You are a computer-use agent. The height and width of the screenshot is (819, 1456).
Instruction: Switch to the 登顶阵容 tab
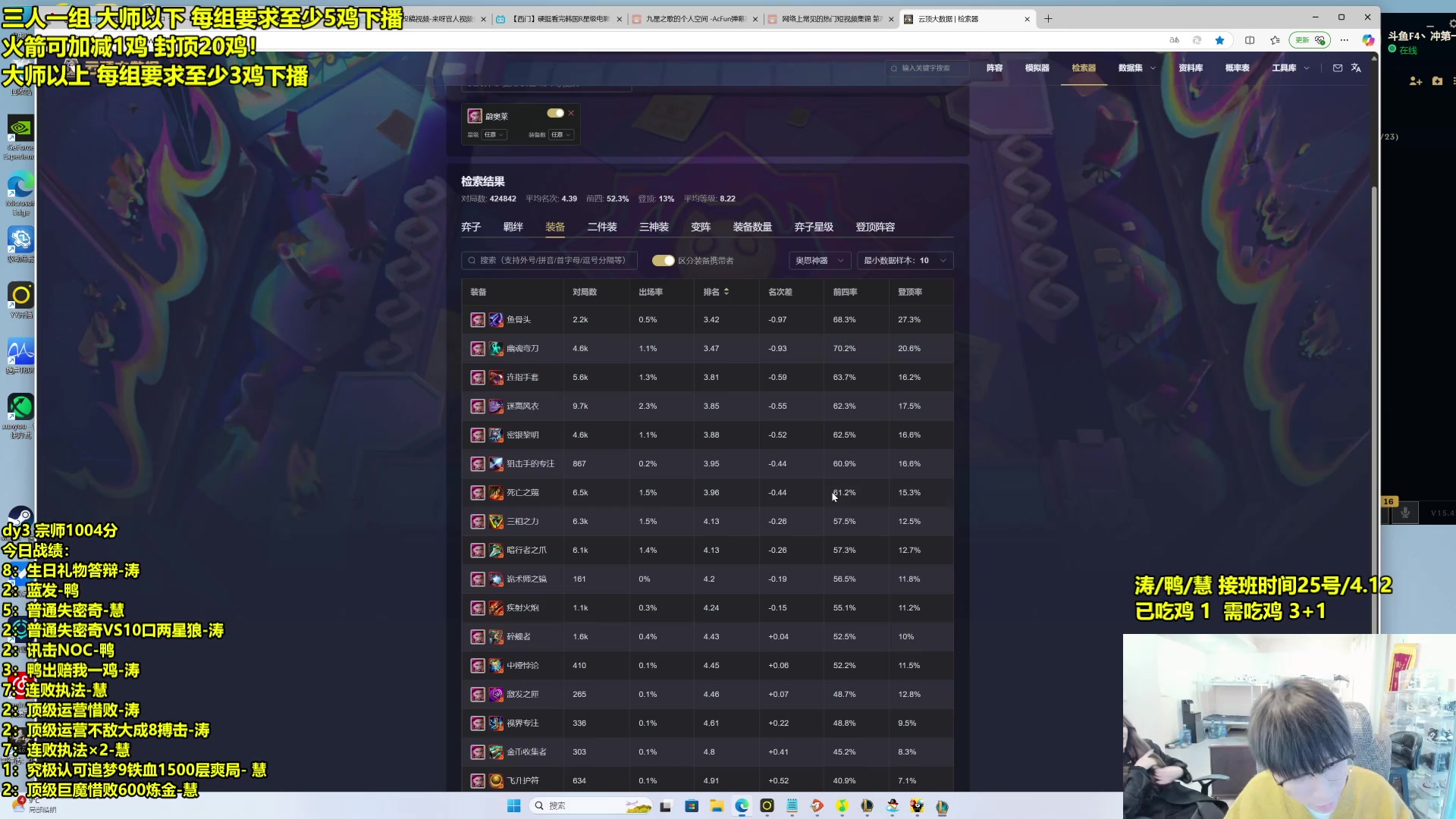click(x=875, y=227)
